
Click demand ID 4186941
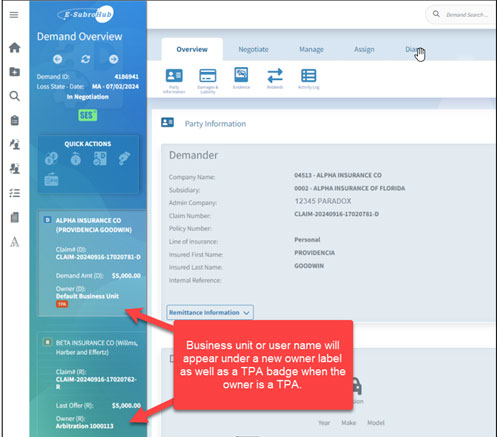click(x=126, y=77)
